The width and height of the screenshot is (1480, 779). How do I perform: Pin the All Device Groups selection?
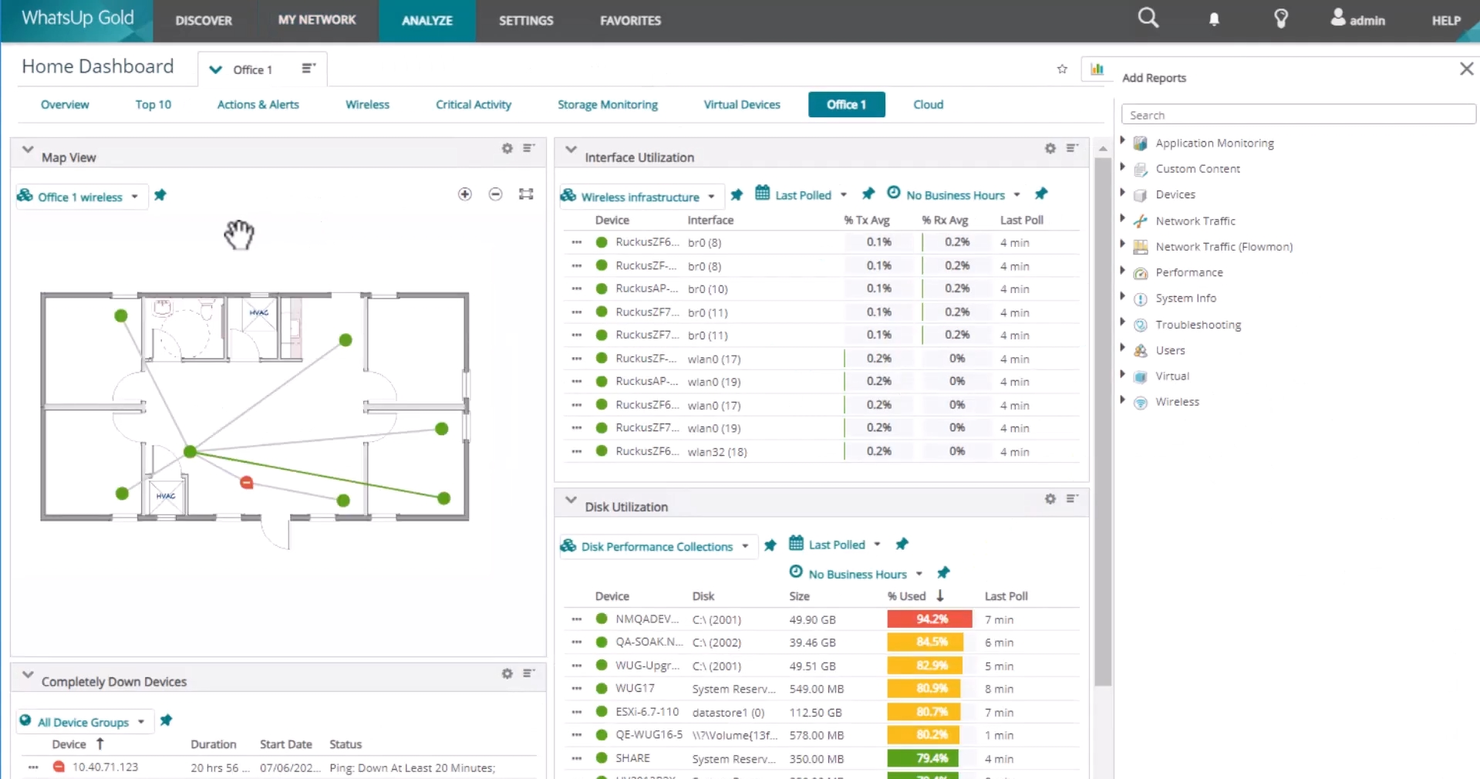[x=166, y=720]
